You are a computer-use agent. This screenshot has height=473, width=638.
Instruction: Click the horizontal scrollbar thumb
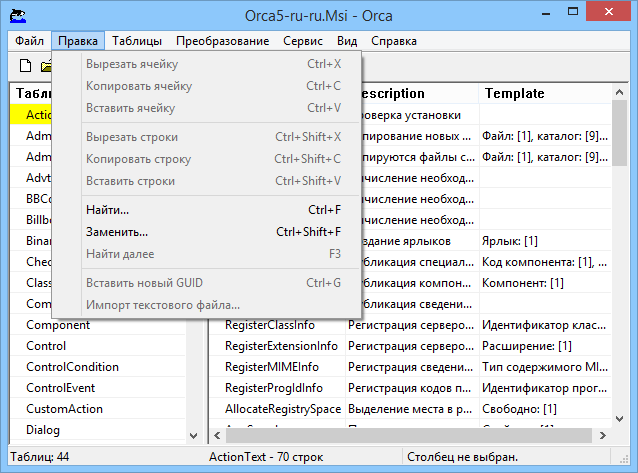pos(409,436)
